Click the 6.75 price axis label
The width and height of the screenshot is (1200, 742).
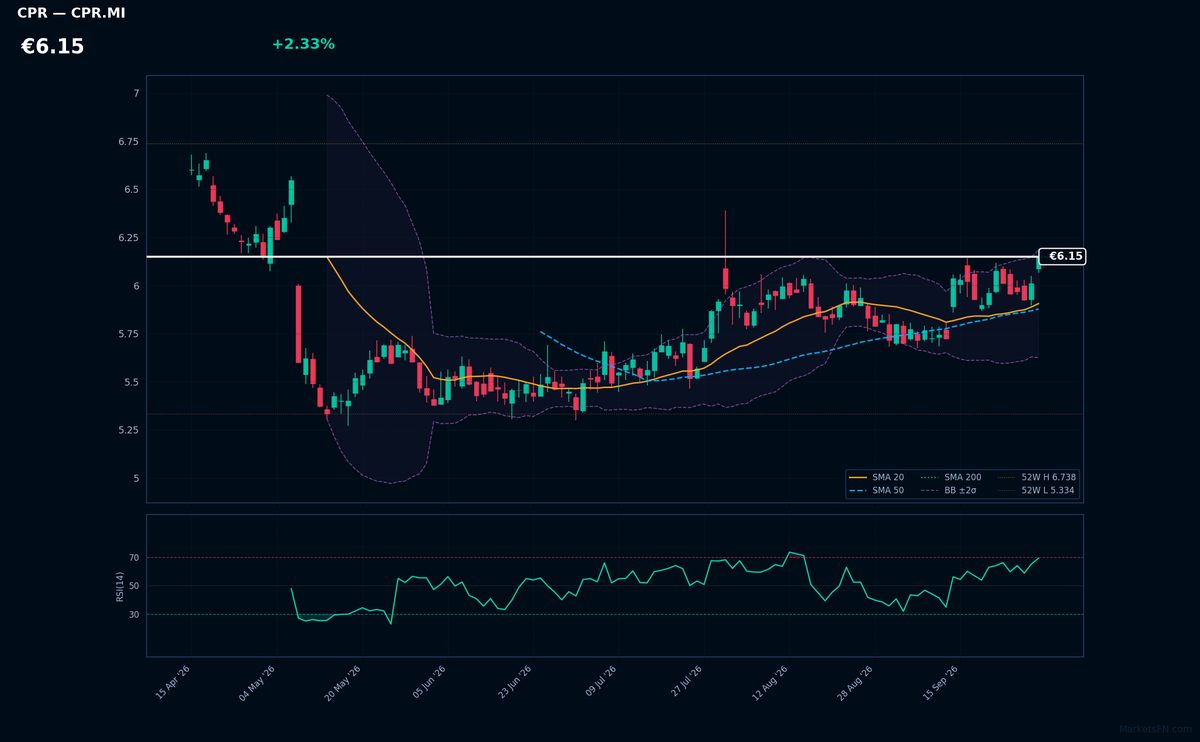129,143
